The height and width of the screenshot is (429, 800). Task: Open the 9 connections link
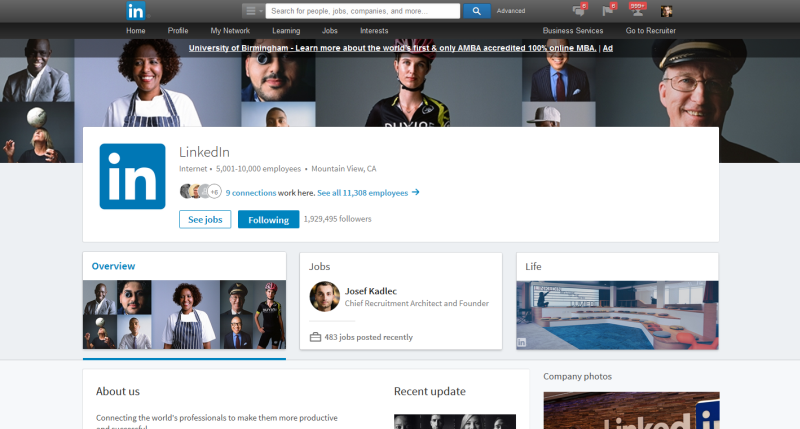point(251,193)
